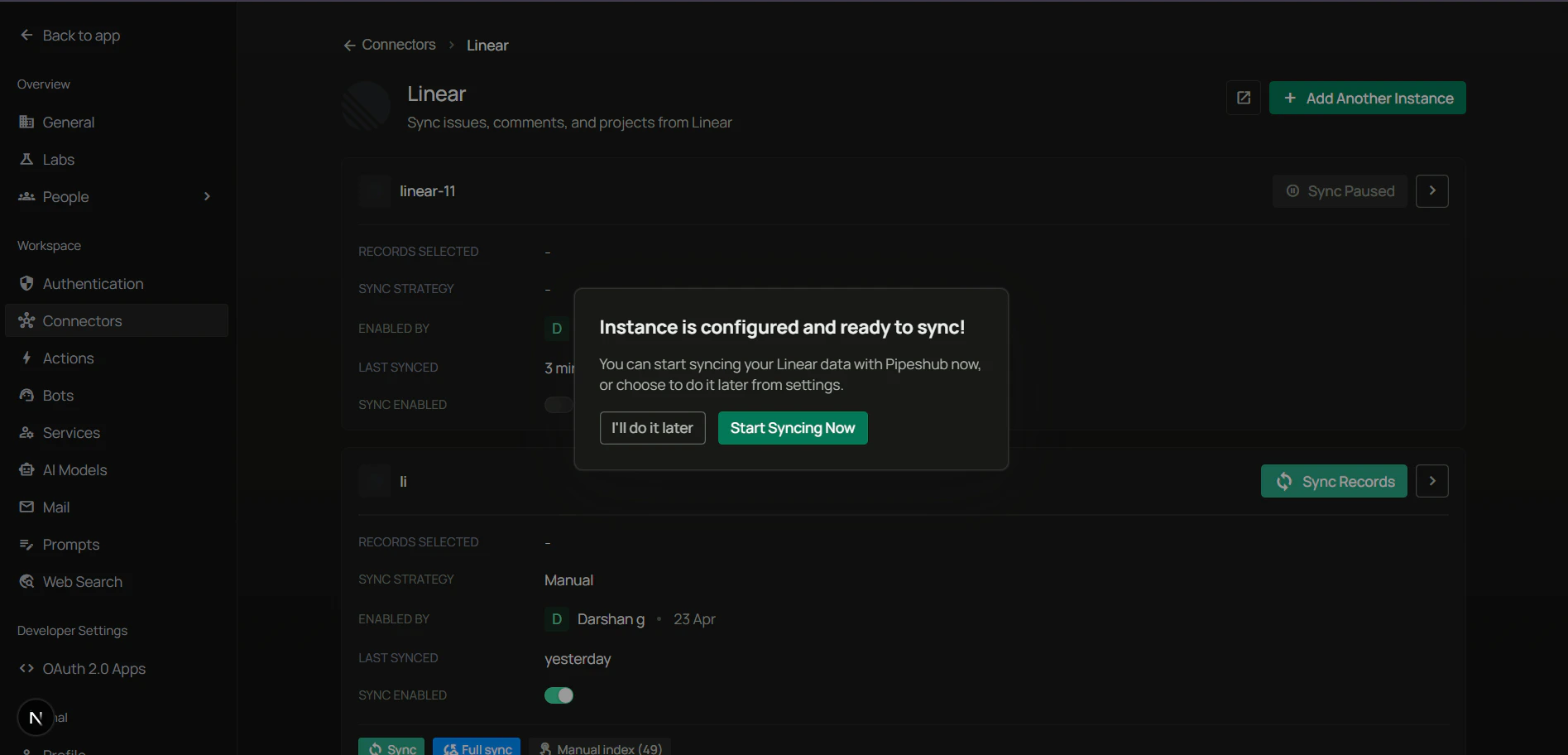Click the 23 Apr date text
This screenshot has height=755, width=1568.
tap(694, 619)
